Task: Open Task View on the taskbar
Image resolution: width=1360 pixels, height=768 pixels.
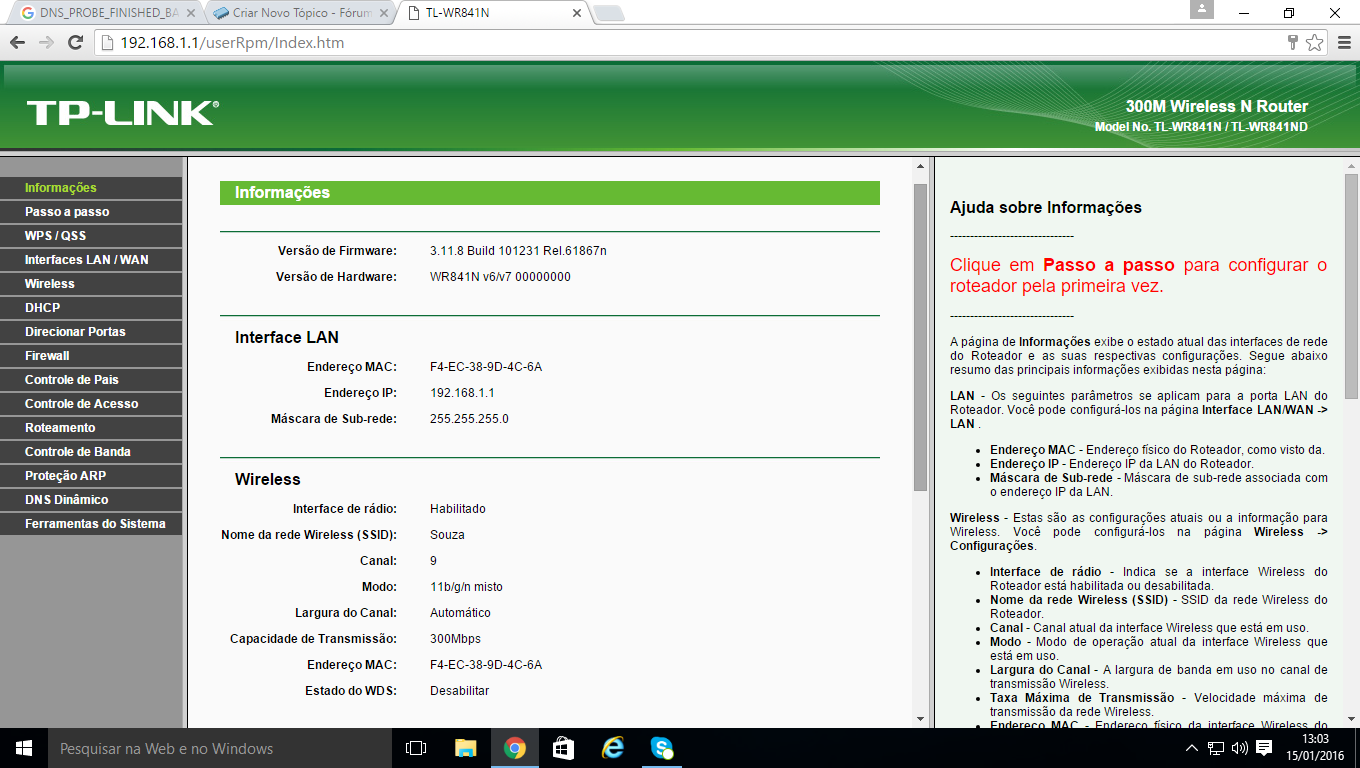Action: pyautogui.click(x=416, y=748)
